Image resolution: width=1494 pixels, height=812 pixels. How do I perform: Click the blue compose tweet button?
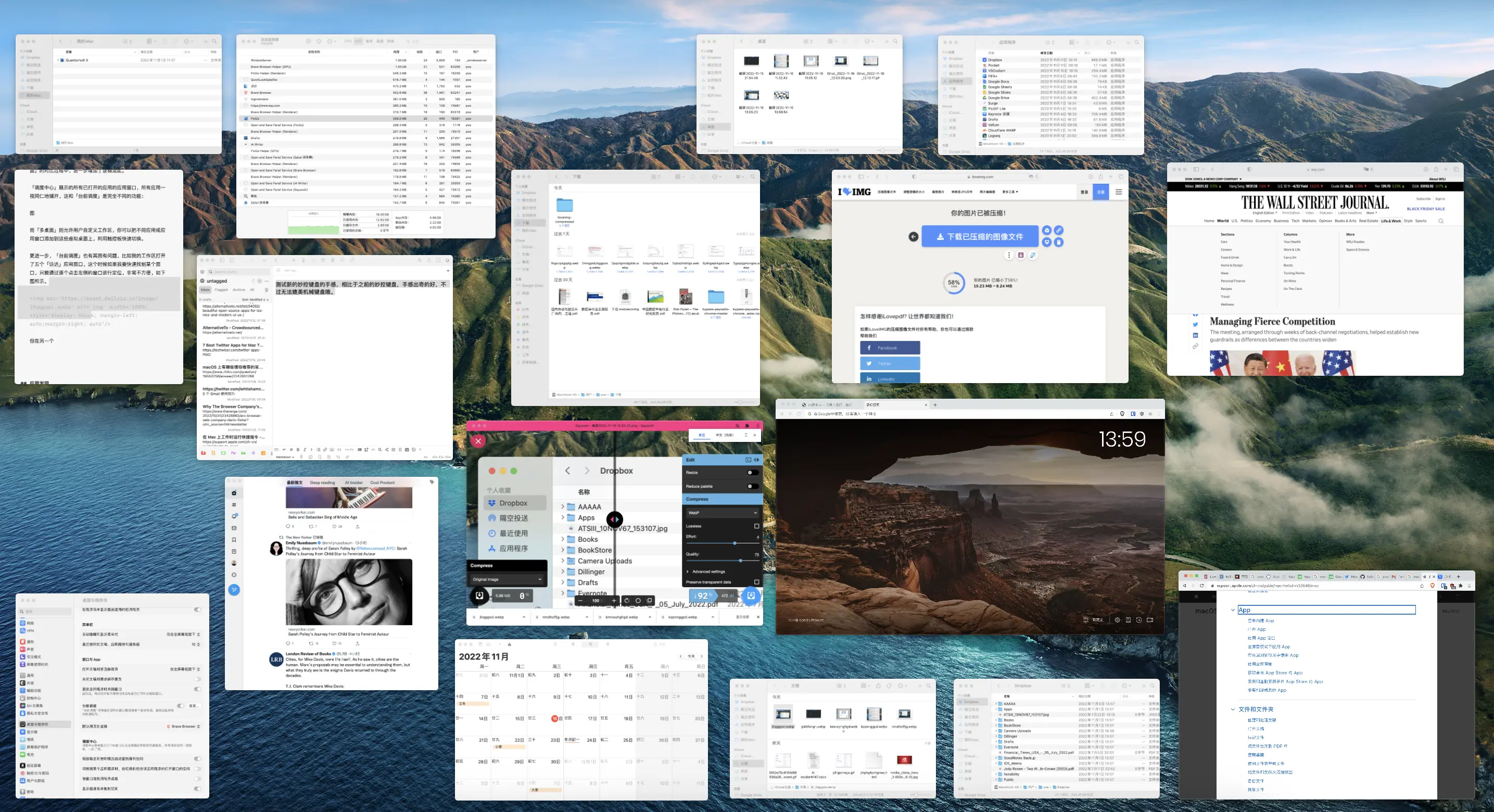pos(234,590)
